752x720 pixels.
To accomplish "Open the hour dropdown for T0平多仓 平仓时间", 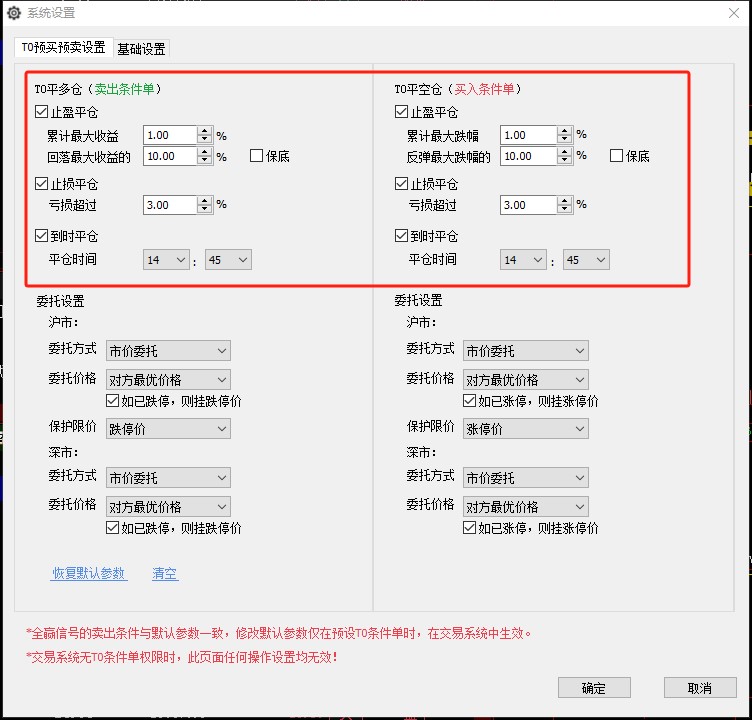I will (167, 260).
